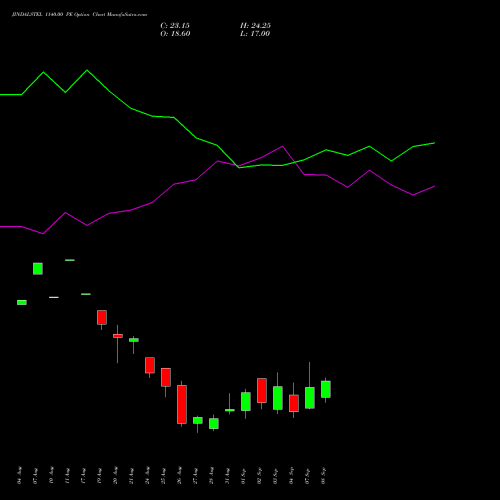This screenshot has height=500, width=500.
Task: Select the 08 Sep date label
Action: [x=323, y=475]
